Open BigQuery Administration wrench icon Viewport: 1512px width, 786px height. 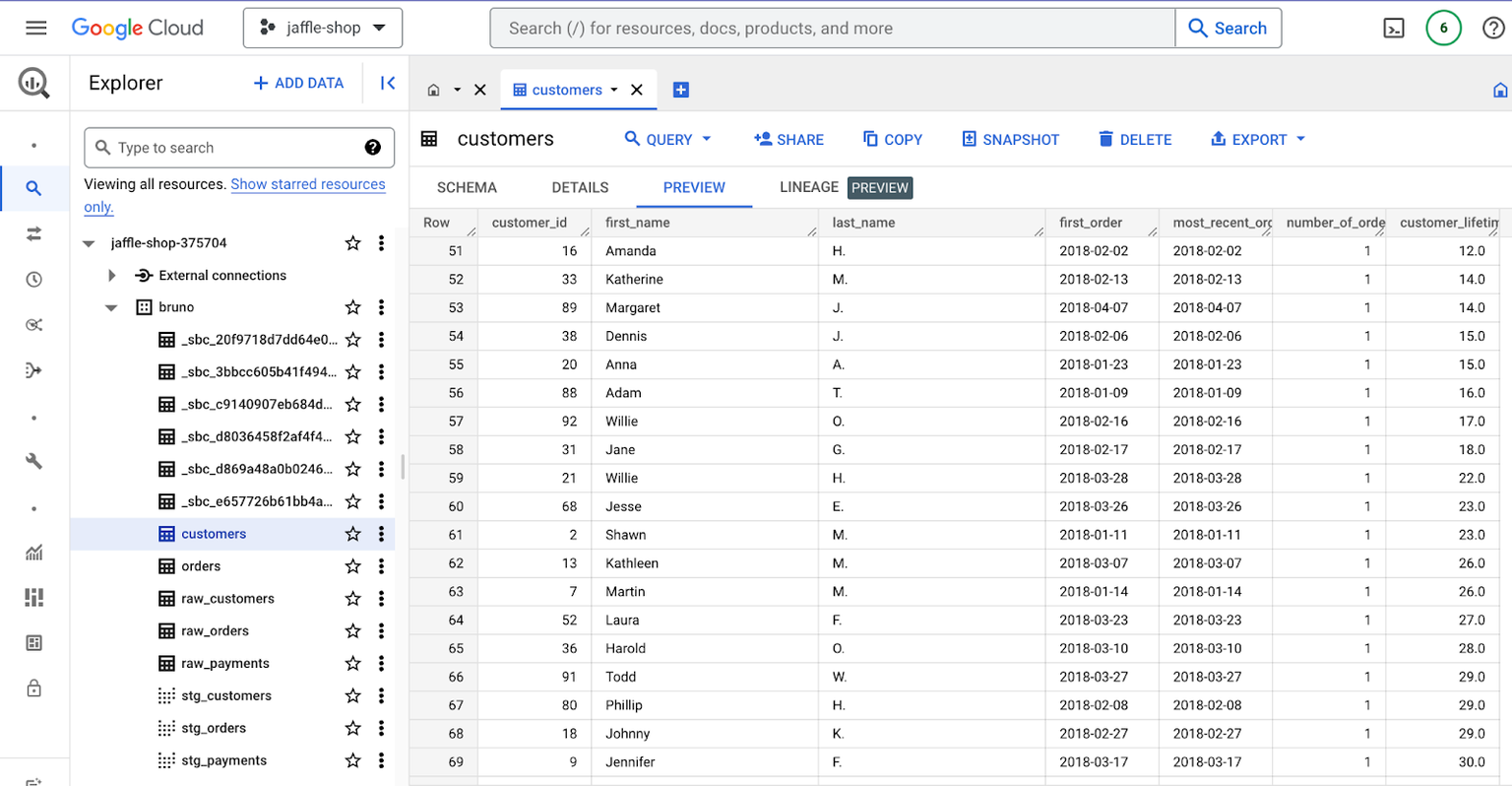34,460
